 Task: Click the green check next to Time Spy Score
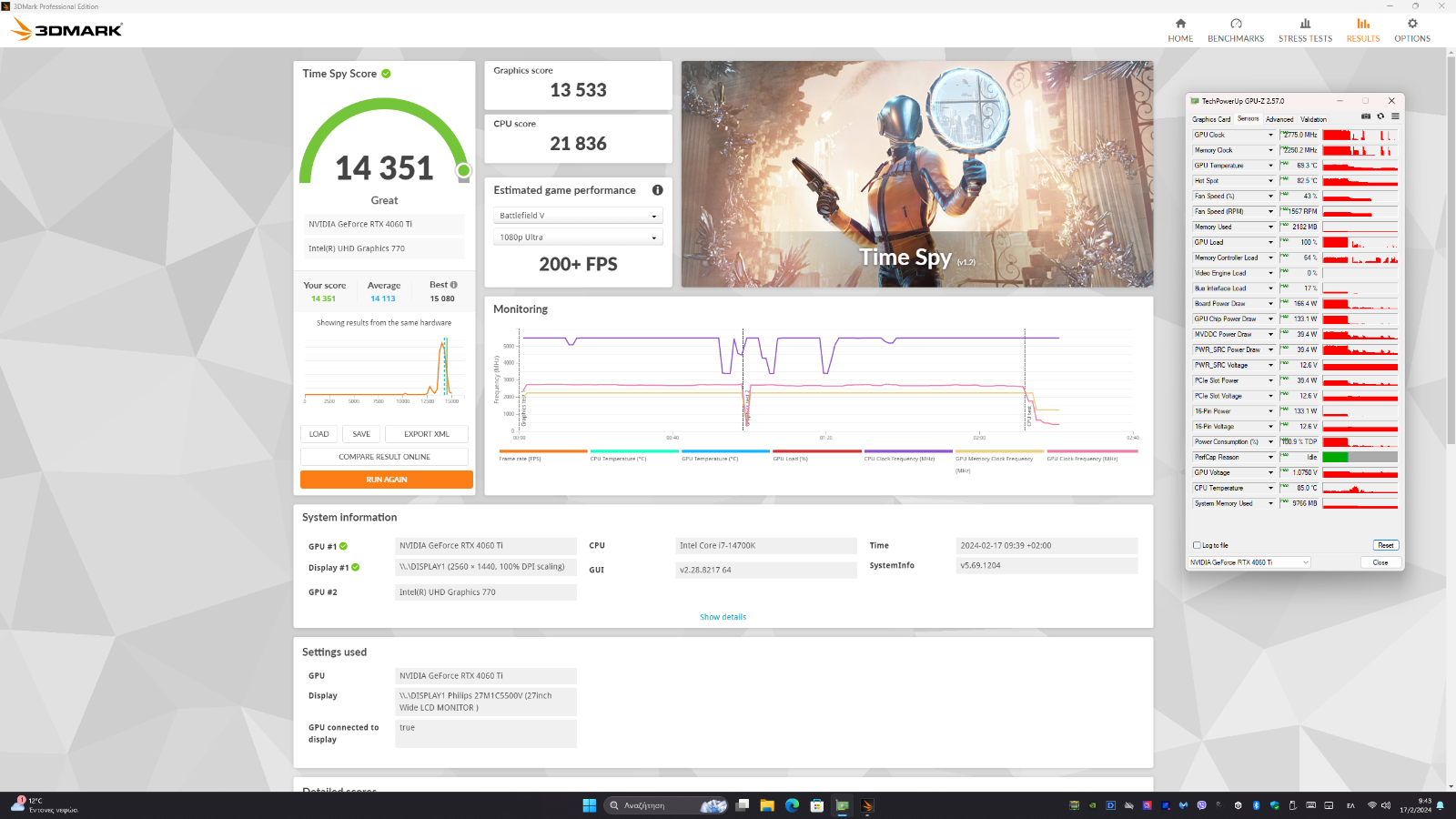coord(386,74)
